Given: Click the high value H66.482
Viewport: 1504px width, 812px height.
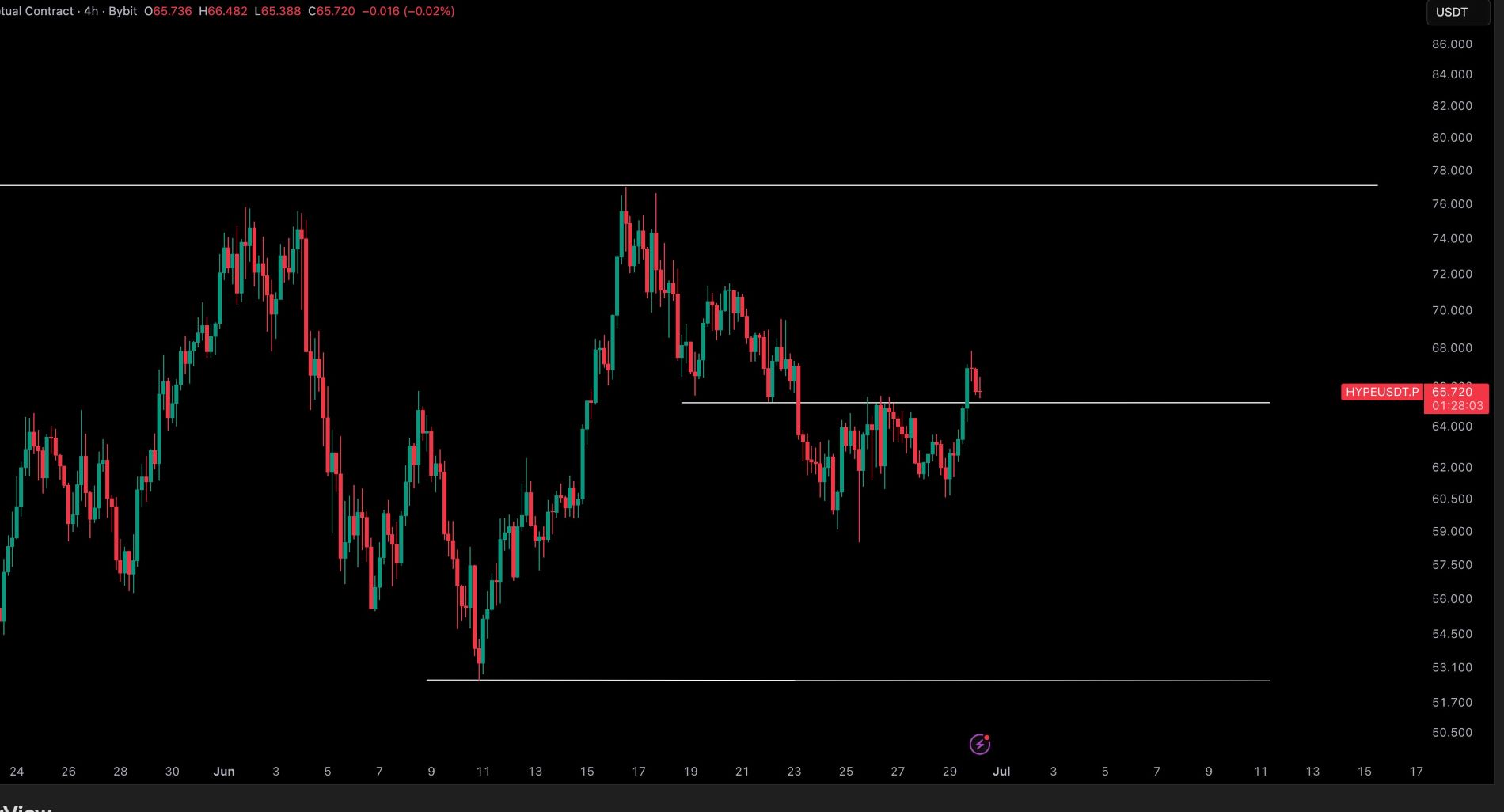Looking at the screenshot, I should point(223,12).
